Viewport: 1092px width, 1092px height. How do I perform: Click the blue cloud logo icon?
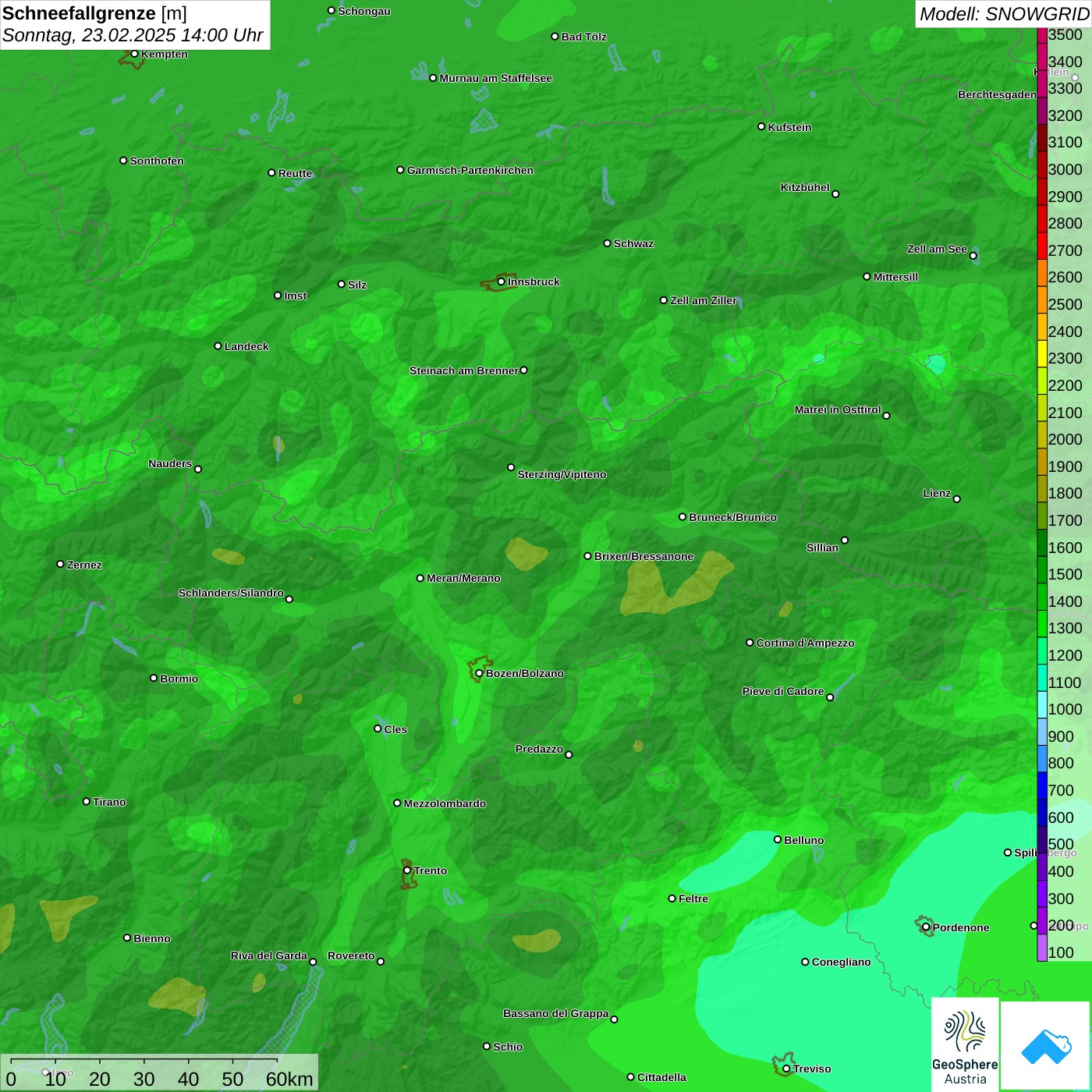click(x=1045, y=1047)
